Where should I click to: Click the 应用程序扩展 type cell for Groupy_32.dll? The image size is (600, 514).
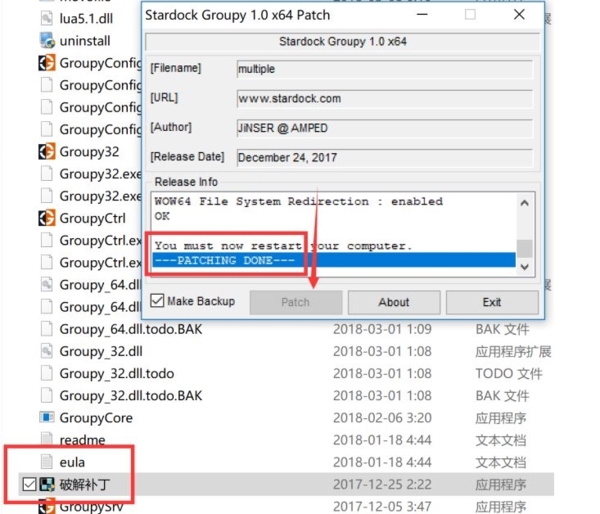coord(513,351)
